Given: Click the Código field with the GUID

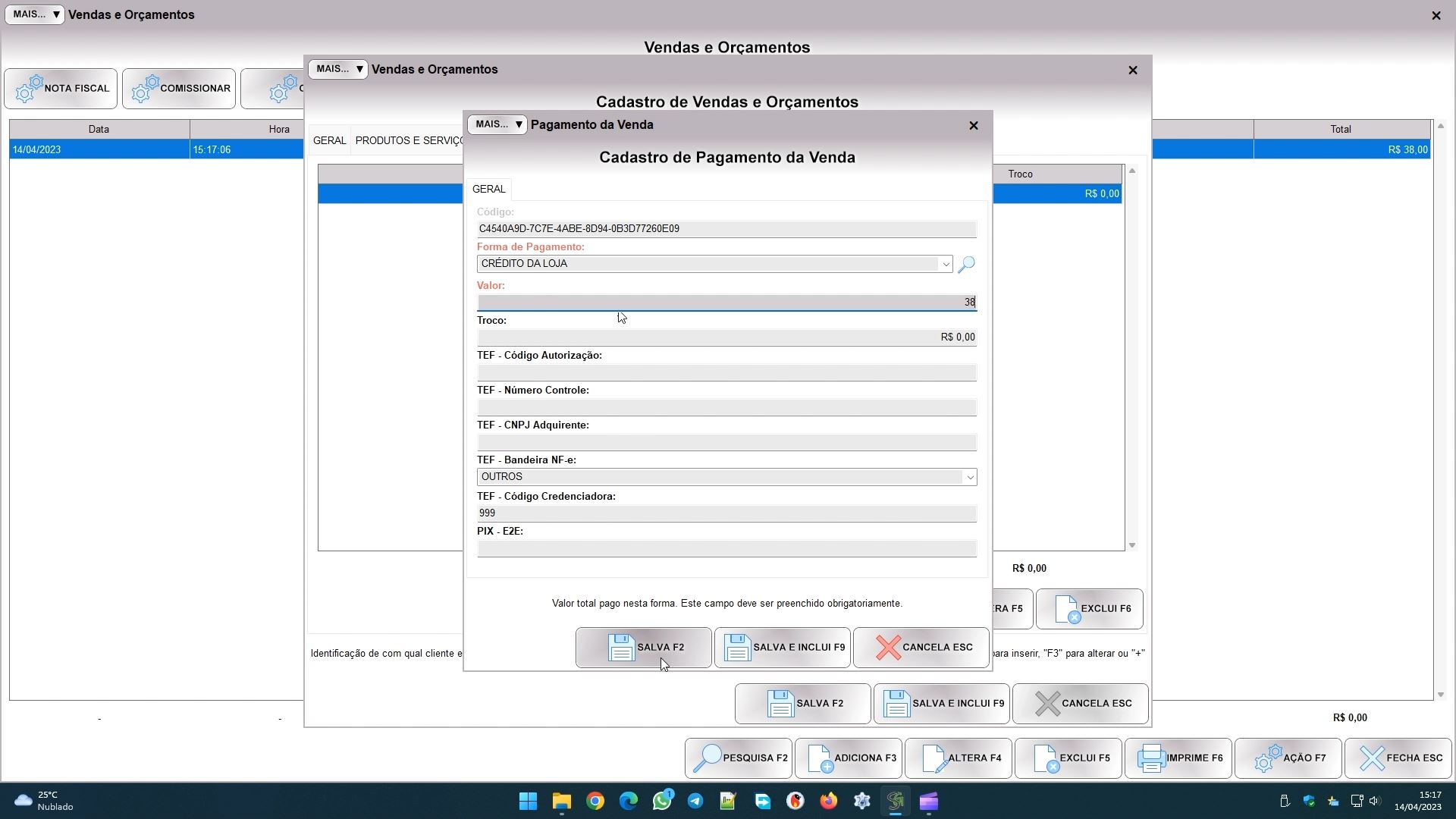Looking at the screenshot, I should pos(726,229).
